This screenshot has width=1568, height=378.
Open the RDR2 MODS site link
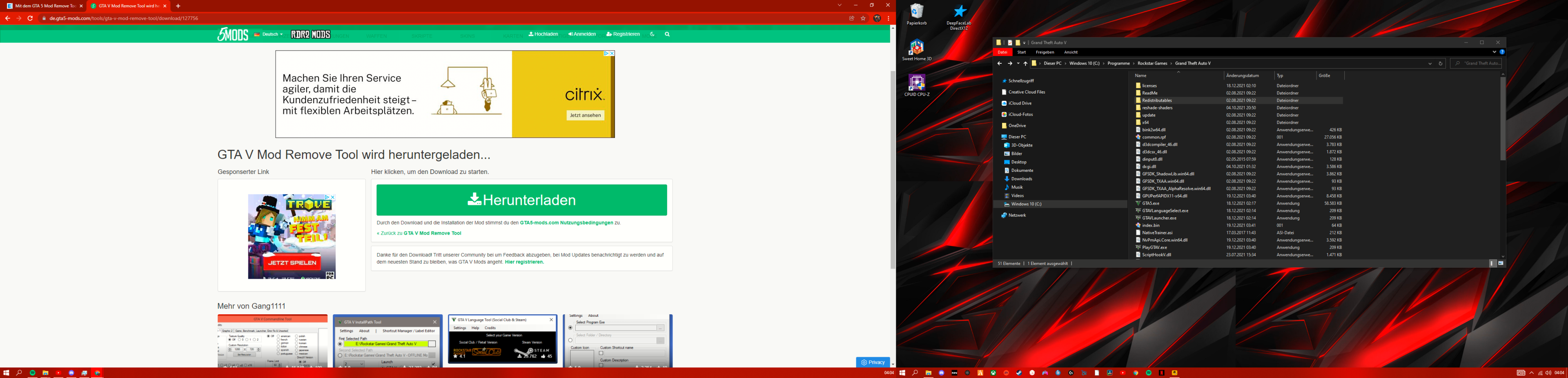[310, 35]
